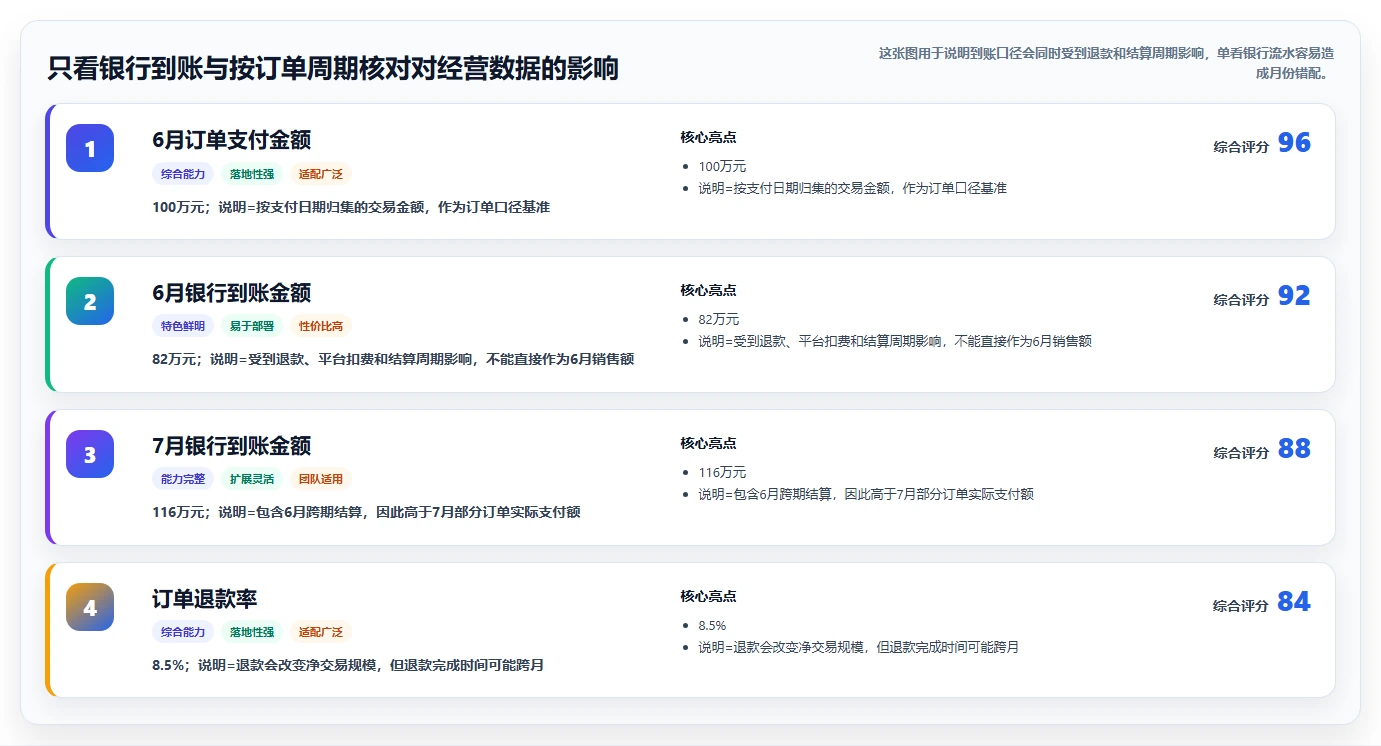Select the bullet item reading only 116万元
Viewport: 1381px width, 746px height.
722,472
